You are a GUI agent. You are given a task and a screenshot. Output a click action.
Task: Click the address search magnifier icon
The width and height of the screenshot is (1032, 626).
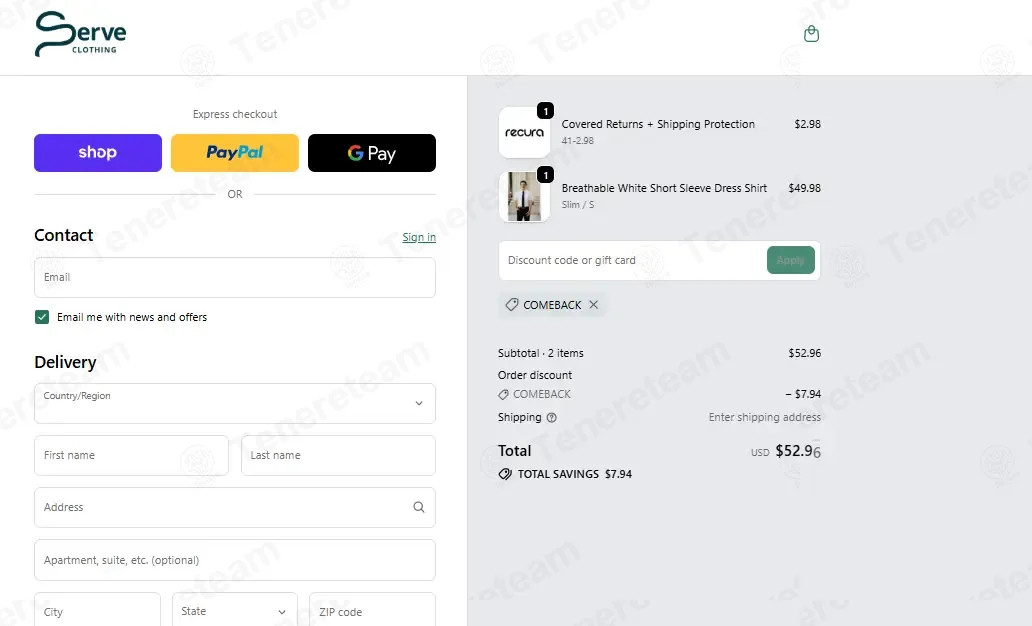[419, 507]
